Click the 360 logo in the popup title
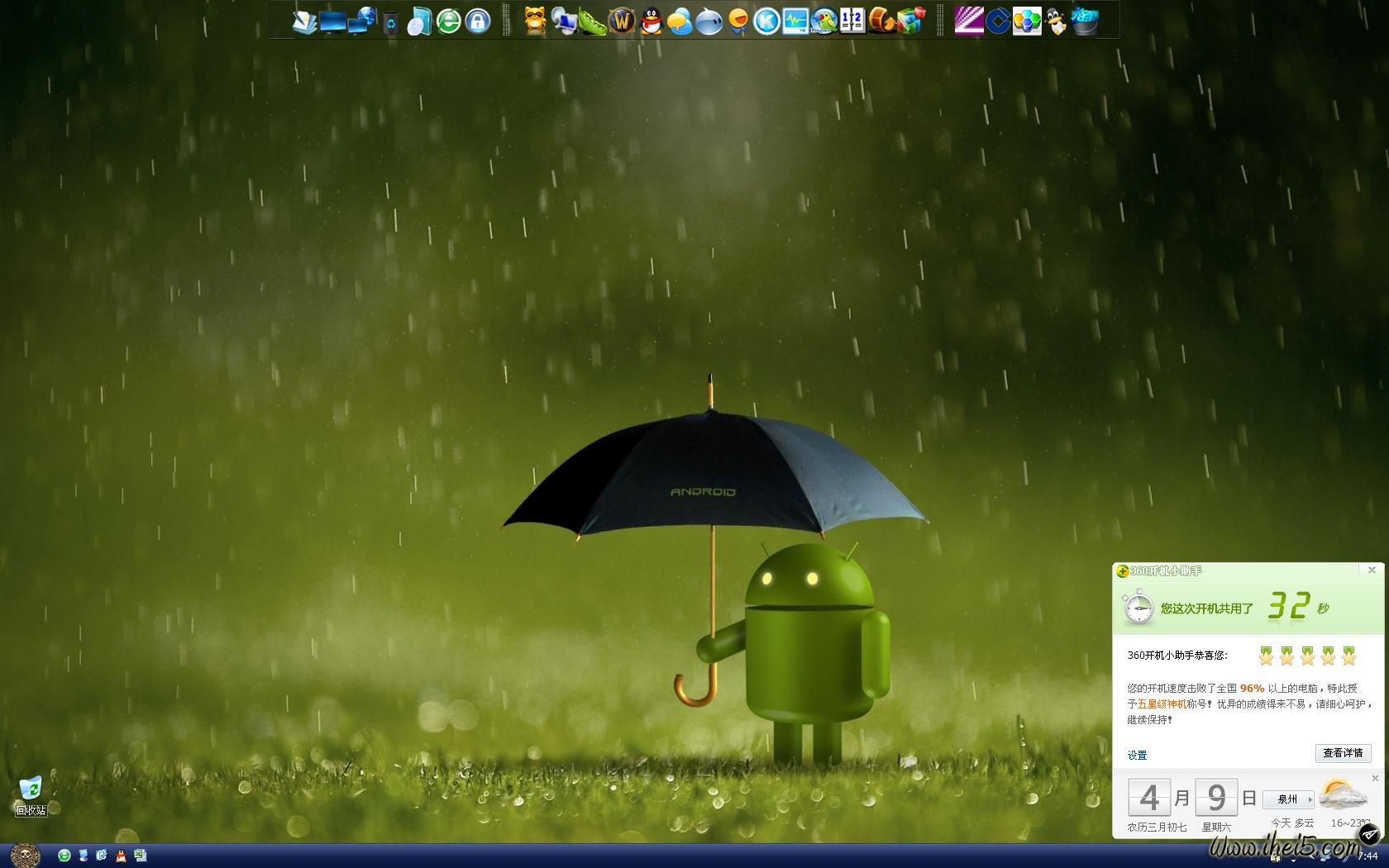 (x=1122, y=571)
